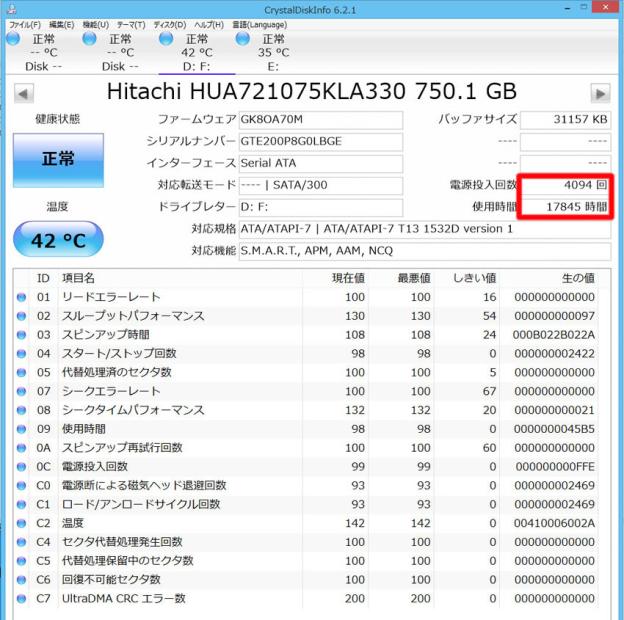Click the firmware field GK8OA70M
This screenshot has width=624, height=620.
[x=320, y=119]
